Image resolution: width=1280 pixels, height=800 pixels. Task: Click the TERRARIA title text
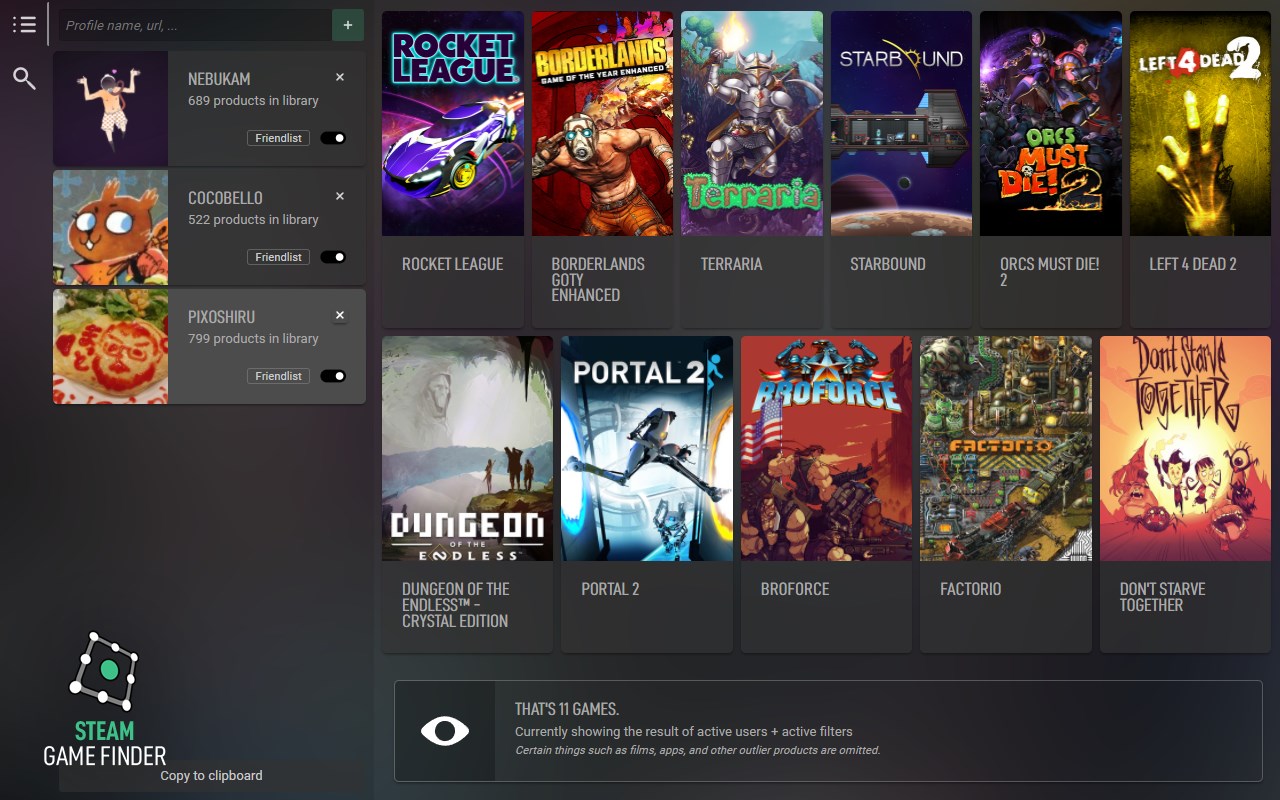click(x=732, y=264)
